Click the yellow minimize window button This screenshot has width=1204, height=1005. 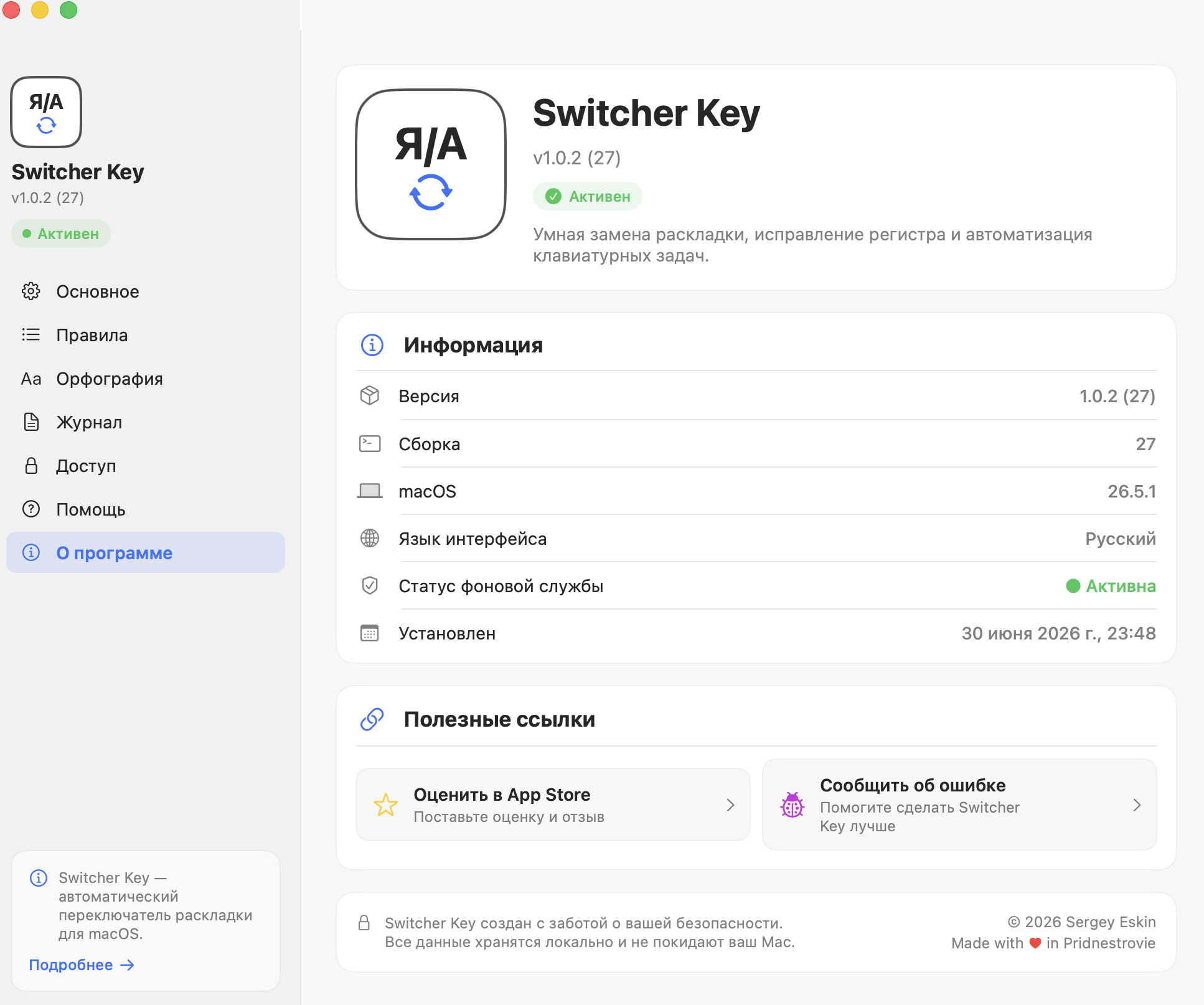[40, 10]
